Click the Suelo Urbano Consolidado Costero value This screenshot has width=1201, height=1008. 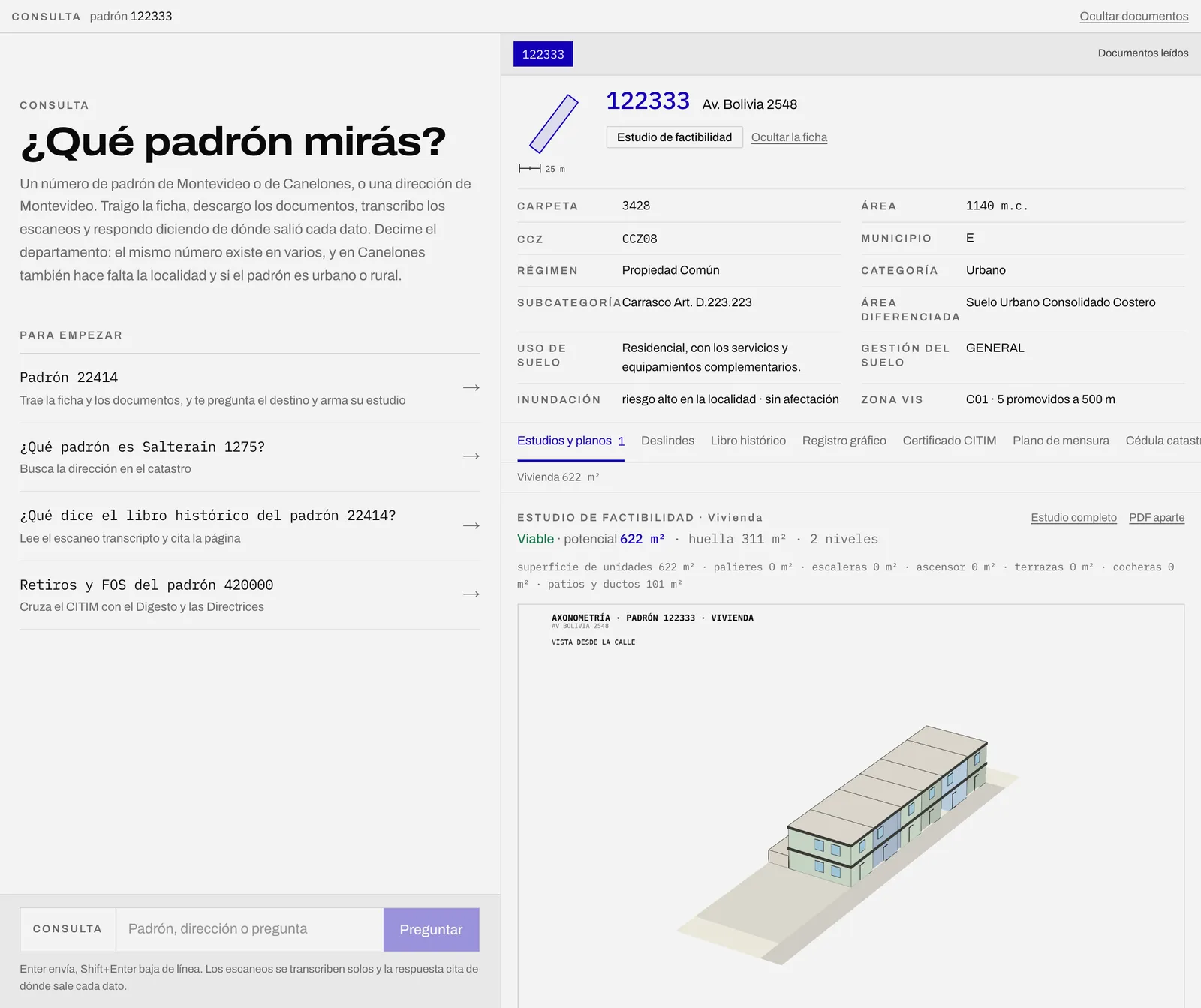point(1061,302)
